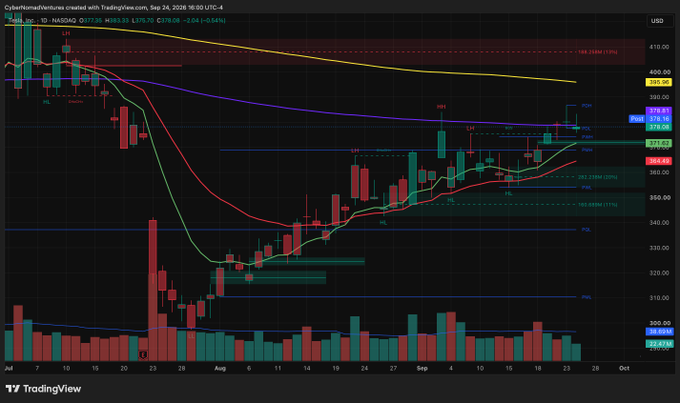The width and height of the screenshot is (680, 403).
Task: Click the Tesla, Inc. symbol title
Action: pyautogui.click(x=23, y=20)
